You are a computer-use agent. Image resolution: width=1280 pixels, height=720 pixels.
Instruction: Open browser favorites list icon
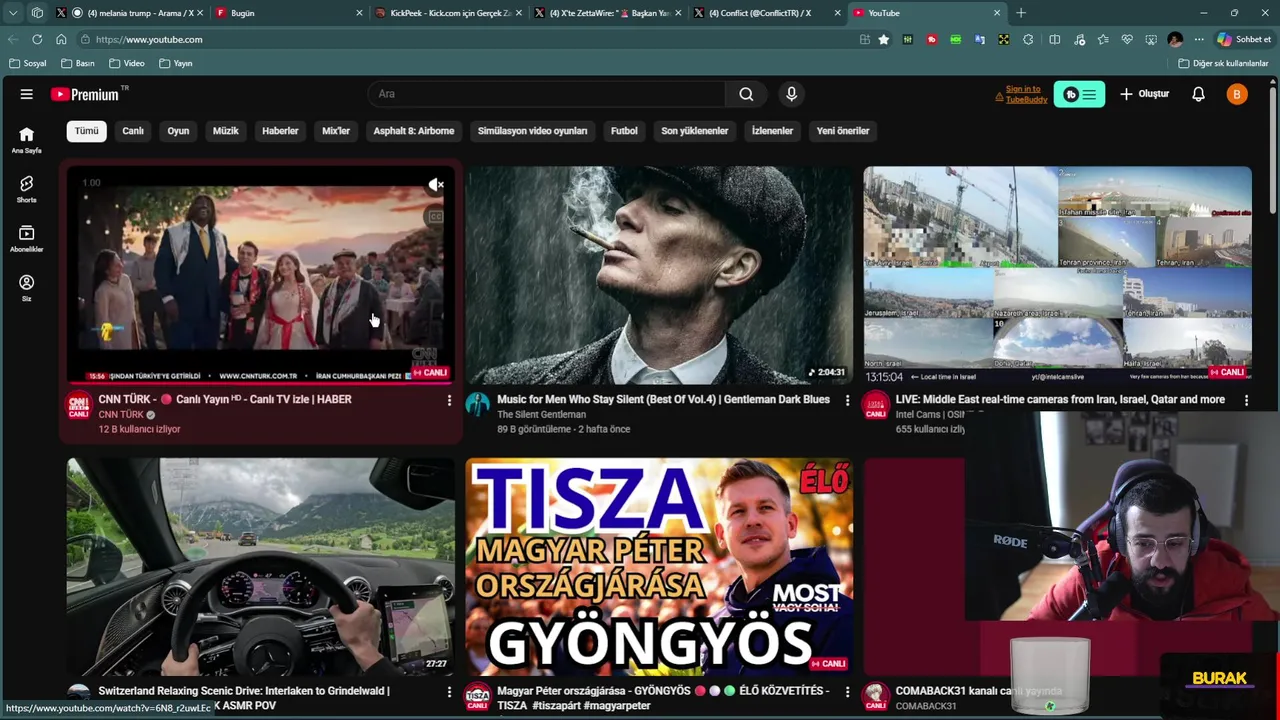coord(1103,39)
